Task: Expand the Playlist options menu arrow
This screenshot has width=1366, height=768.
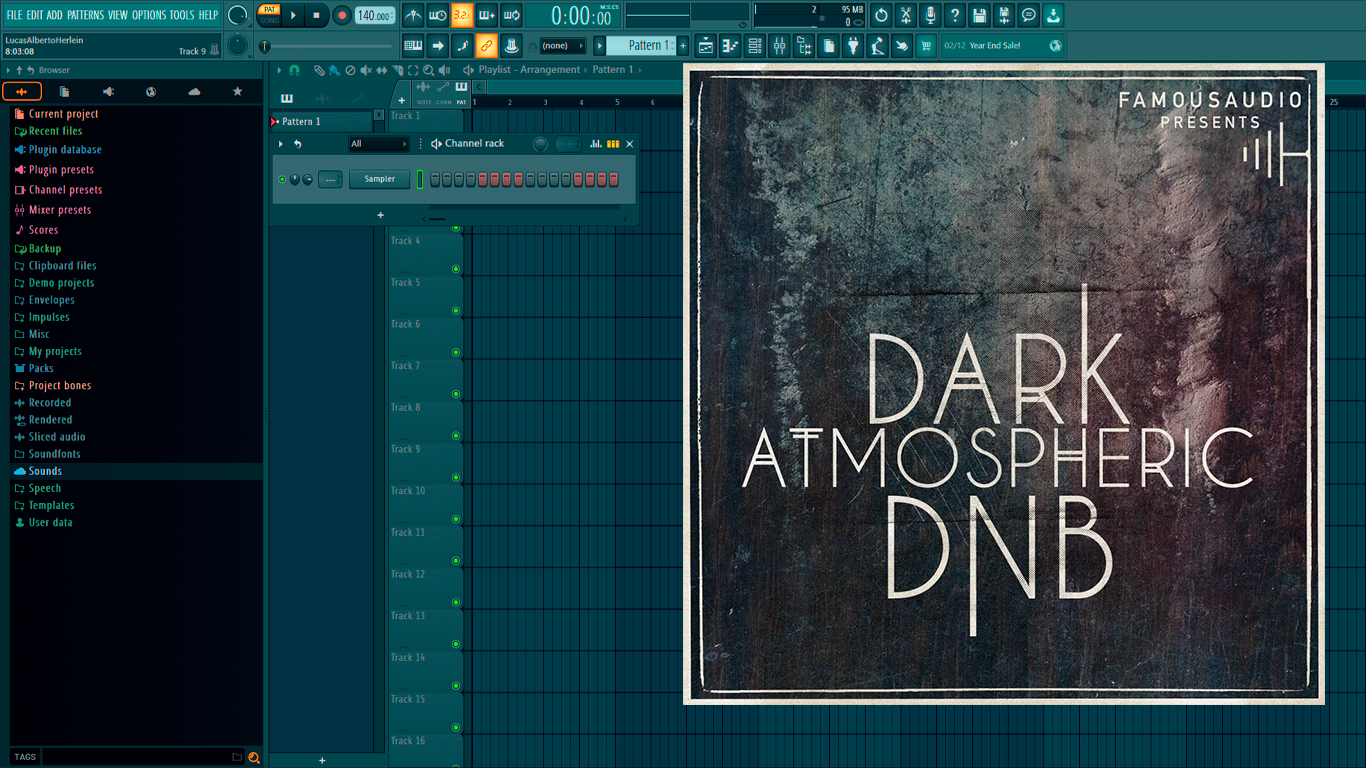Action: pos(280,70)
